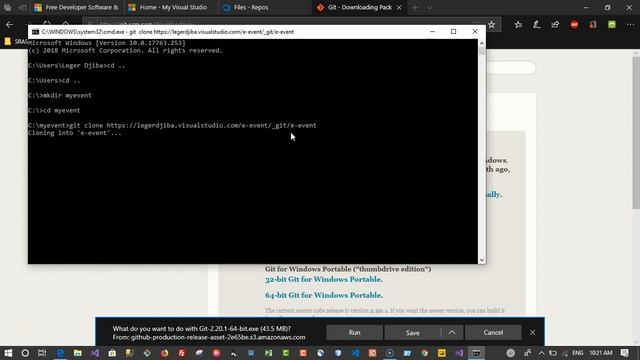
Task: Click the browser page vertical scrollbar thumb
Action: click(x=636, y=133)
